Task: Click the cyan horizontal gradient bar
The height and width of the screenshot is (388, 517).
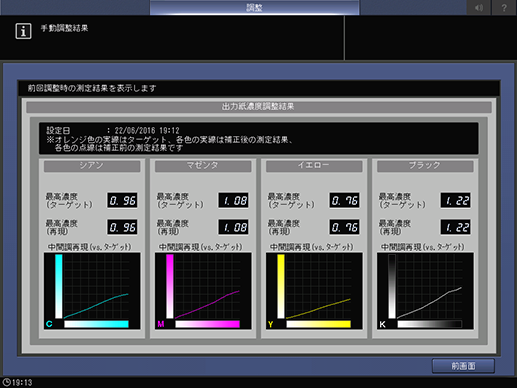Action: tap(96, 324)
